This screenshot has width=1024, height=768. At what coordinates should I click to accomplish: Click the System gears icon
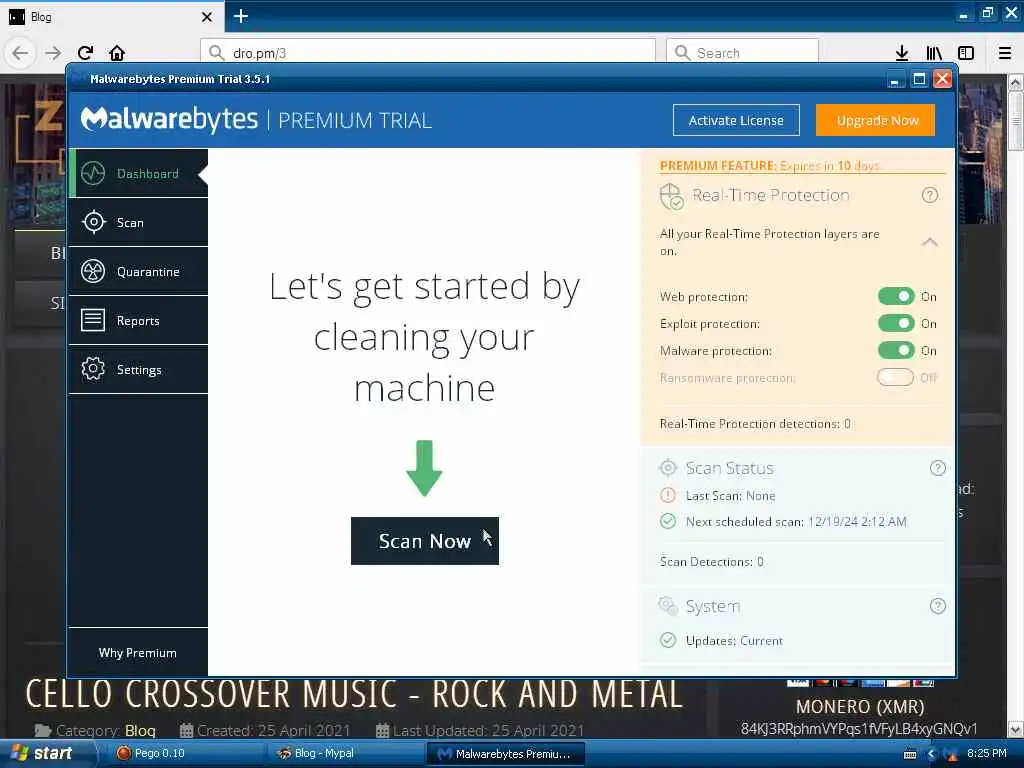(667, 606)
